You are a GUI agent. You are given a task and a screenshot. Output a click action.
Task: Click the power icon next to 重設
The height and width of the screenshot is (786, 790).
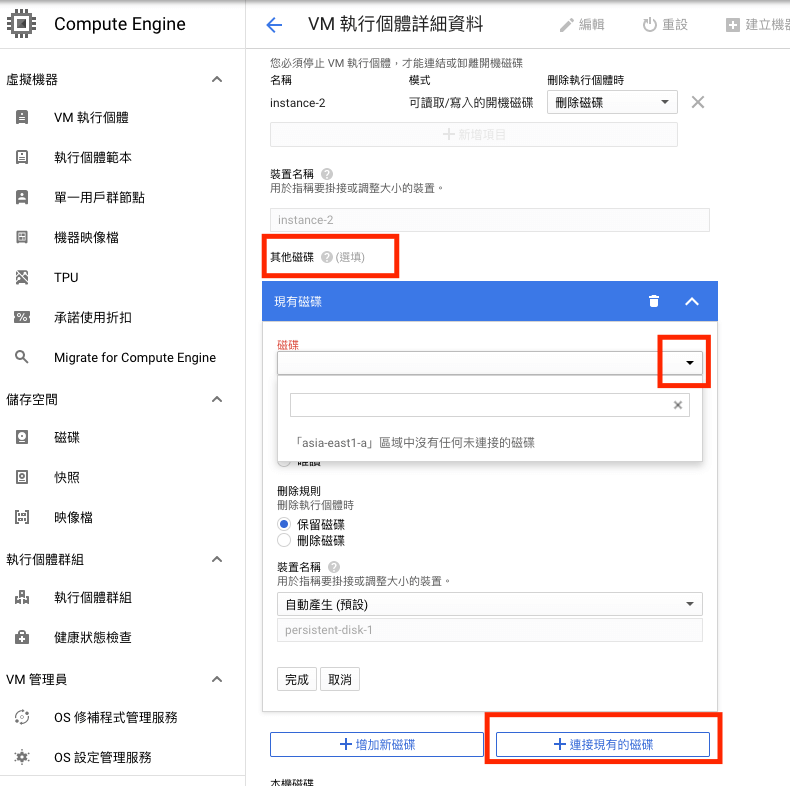coord(649,25)
